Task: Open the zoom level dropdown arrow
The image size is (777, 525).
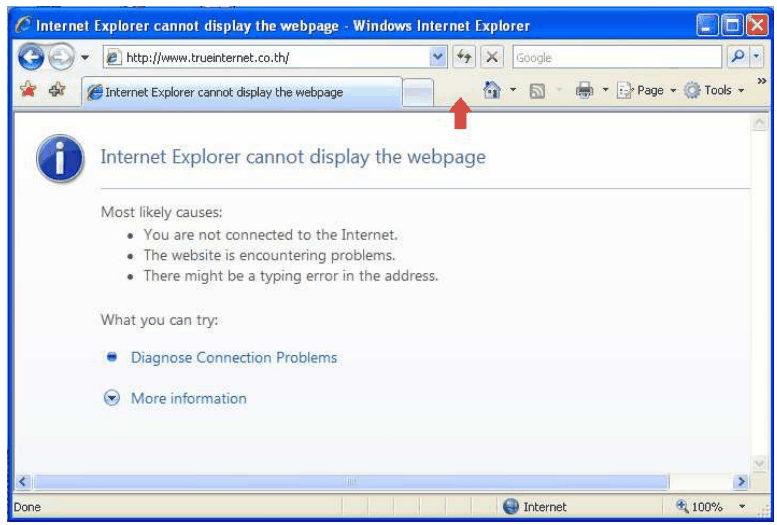Action: [x=742, y=507]
